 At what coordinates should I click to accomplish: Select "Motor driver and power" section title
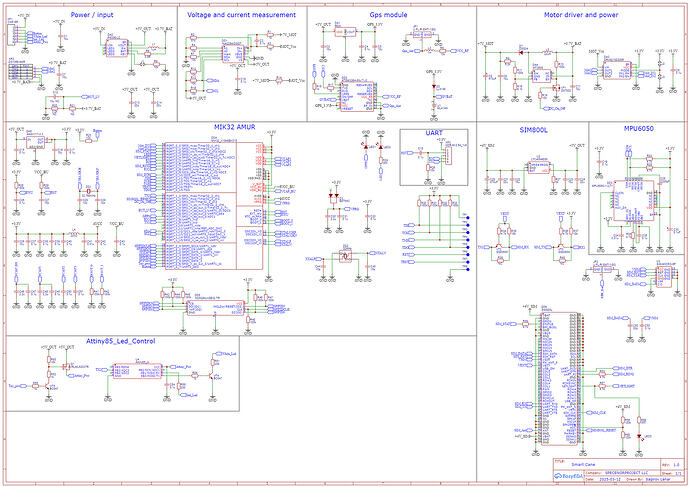click(581, 15)
